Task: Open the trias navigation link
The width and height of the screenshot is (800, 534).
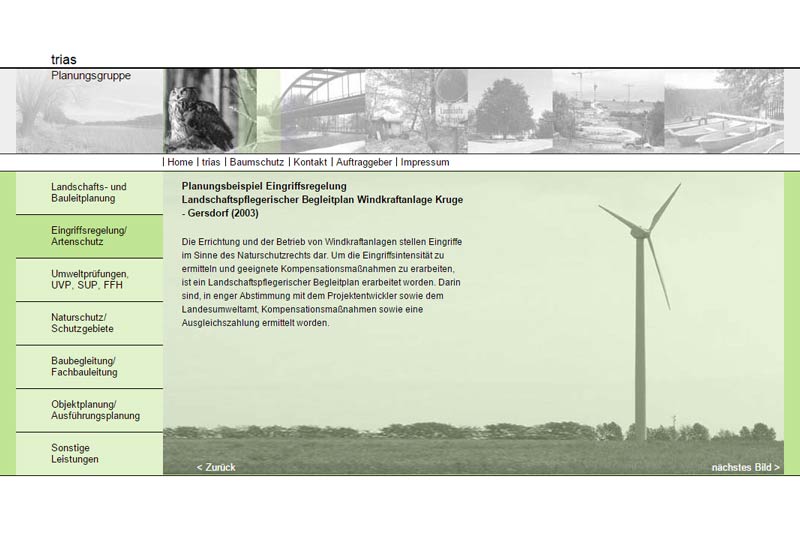Action: (x=211, y=162)
